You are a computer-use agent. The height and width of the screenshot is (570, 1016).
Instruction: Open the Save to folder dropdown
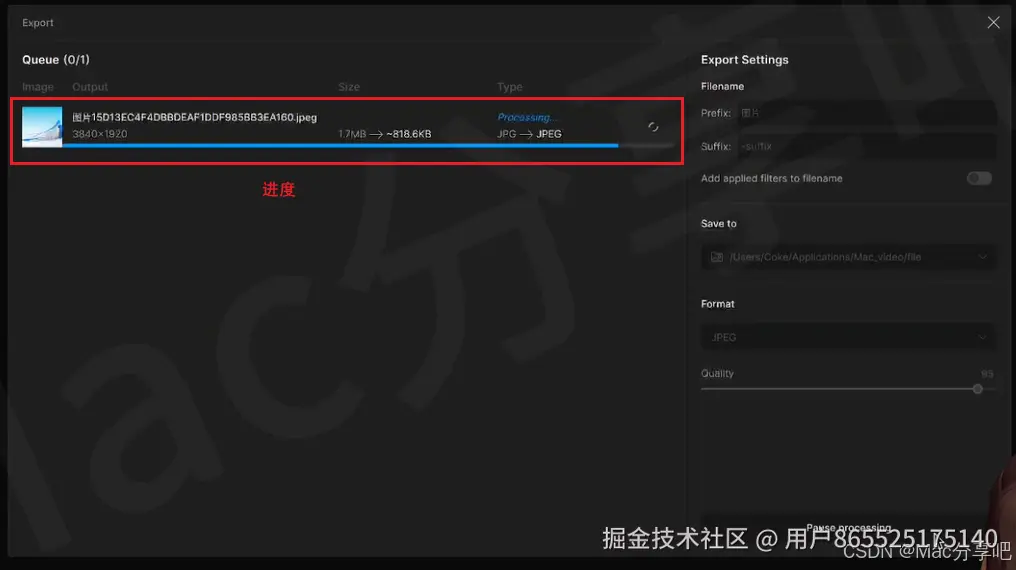click(848, 257)
